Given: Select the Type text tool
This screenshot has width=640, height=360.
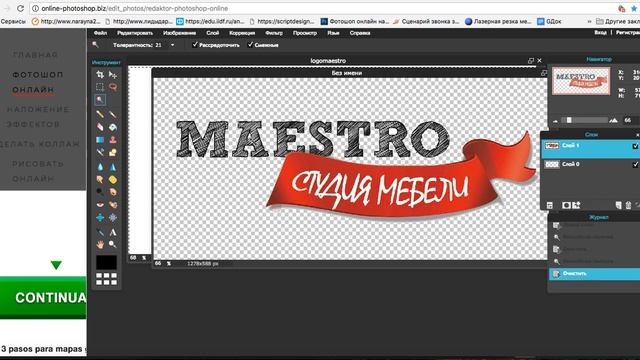Looking at the screenshot, I should pos(113,232).
